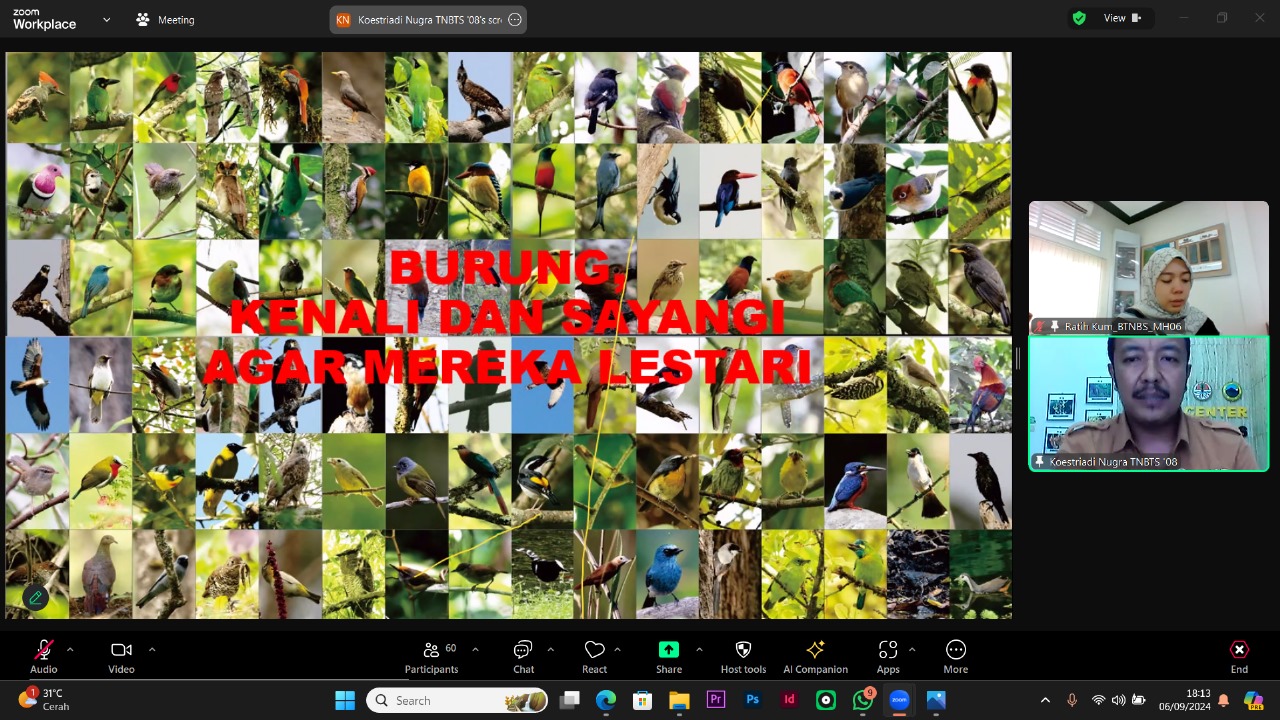Unmute the microphone Audio button
The image size is (1280, 720).
coord(43,657)
